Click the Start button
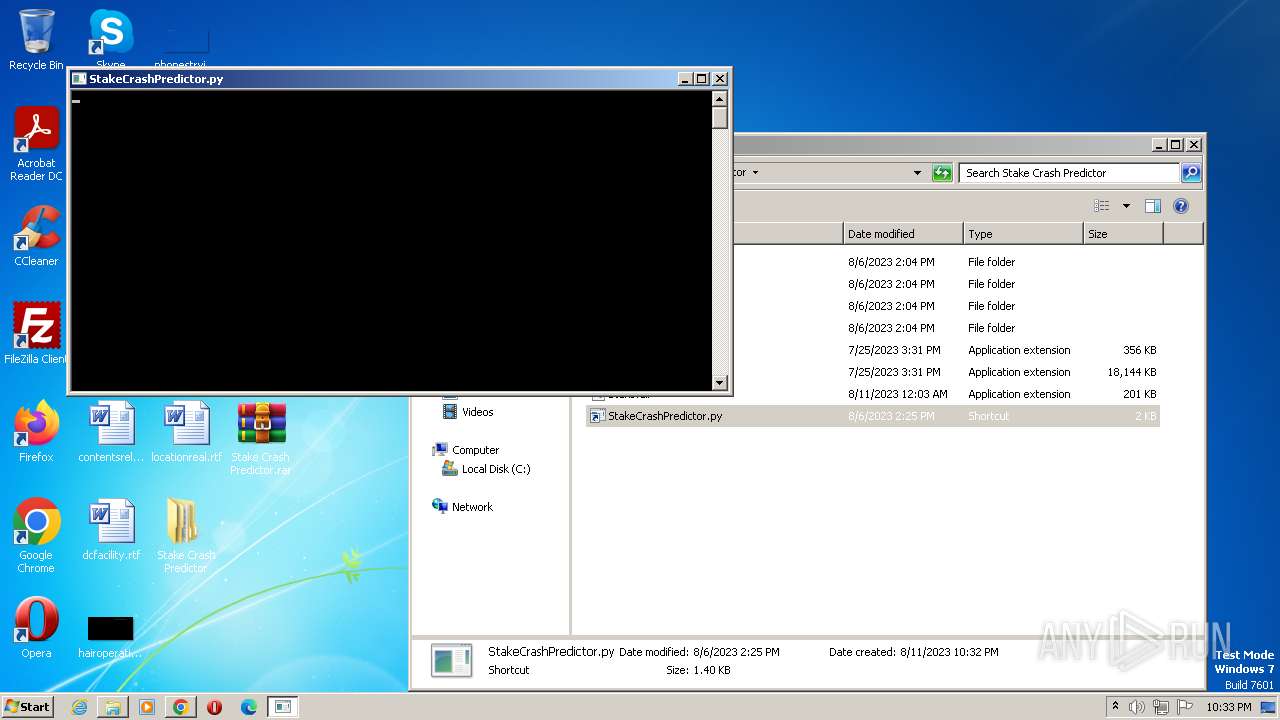1280x720 pixels. [28, 707]
